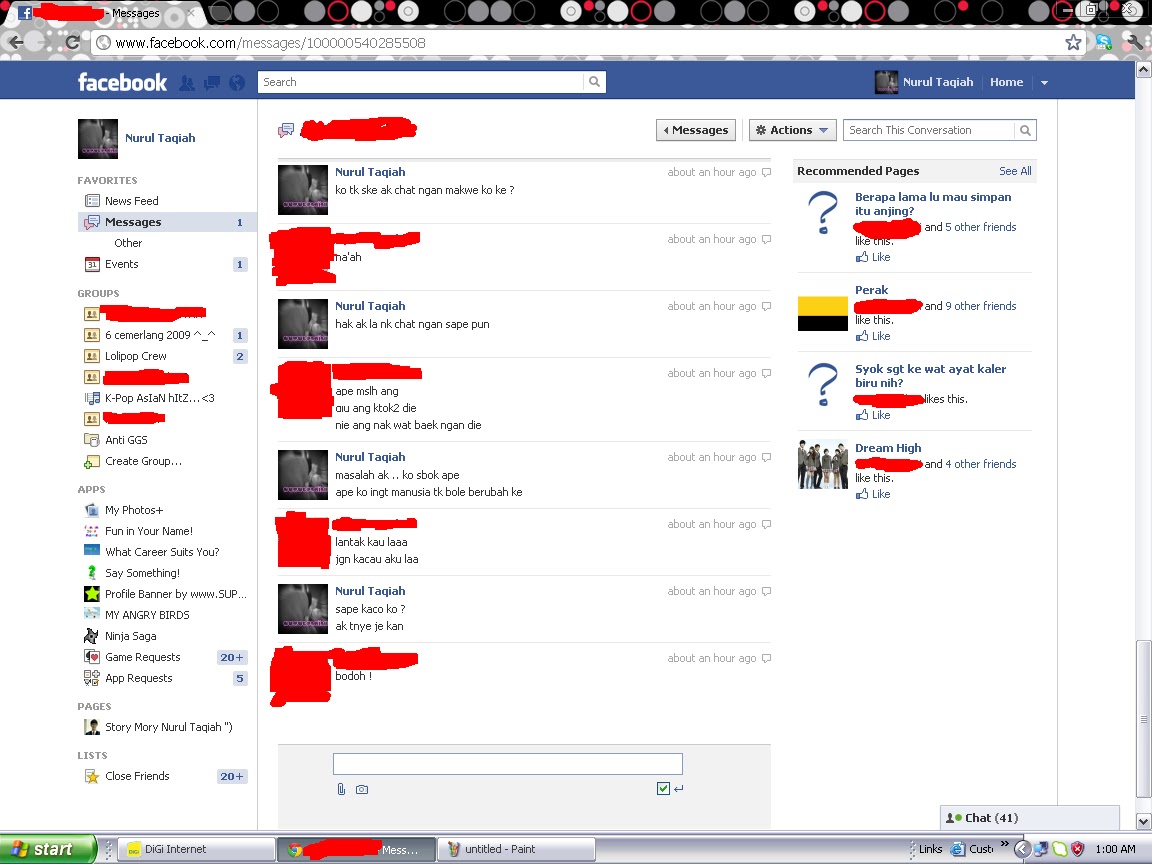Open Story Mory Nurul Taqiah page
Viewport: 1152px width, 864px height.
[x=168, y=727]
